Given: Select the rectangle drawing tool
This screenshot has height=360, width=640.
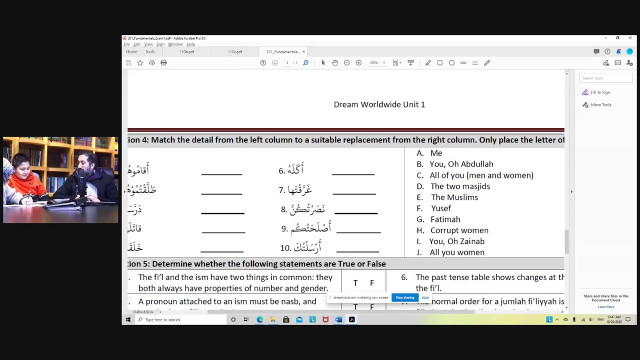Looking at the screenshot, I should (440, 63).
